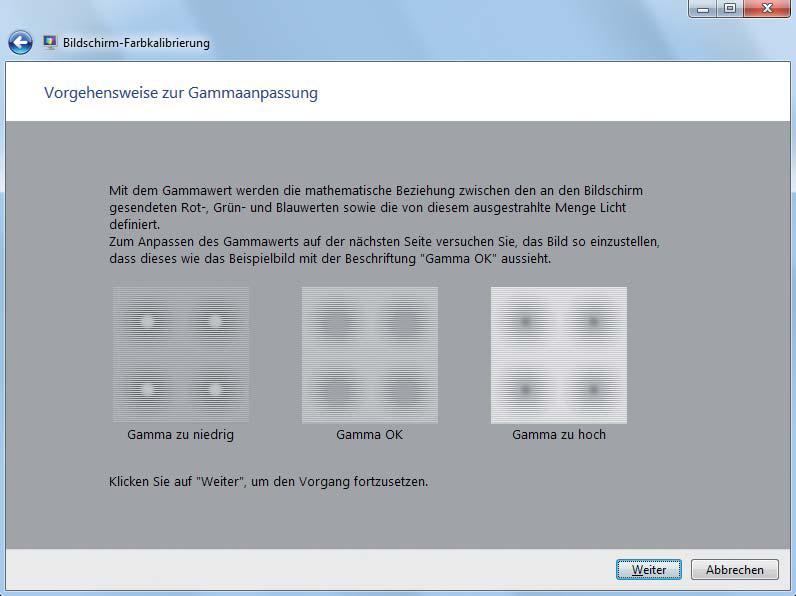Image resolution: width=796 pixels, height=596 pixels.
Task: Click the 'Gamma zu hoch' caption
Action: pyautogui.click(x=559, y=435)
